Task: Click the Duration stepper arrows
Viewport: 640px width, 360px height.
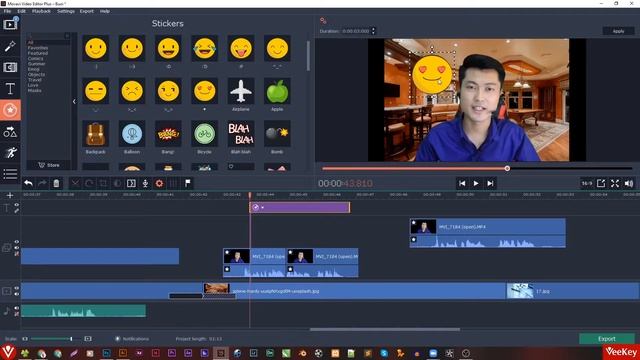Action: click(x=373, y=31)
